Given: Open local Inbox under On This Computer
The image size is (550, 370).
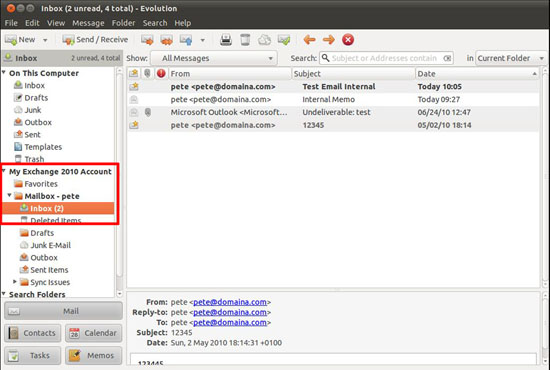Looking at the screenshot, I should (34, 86).
